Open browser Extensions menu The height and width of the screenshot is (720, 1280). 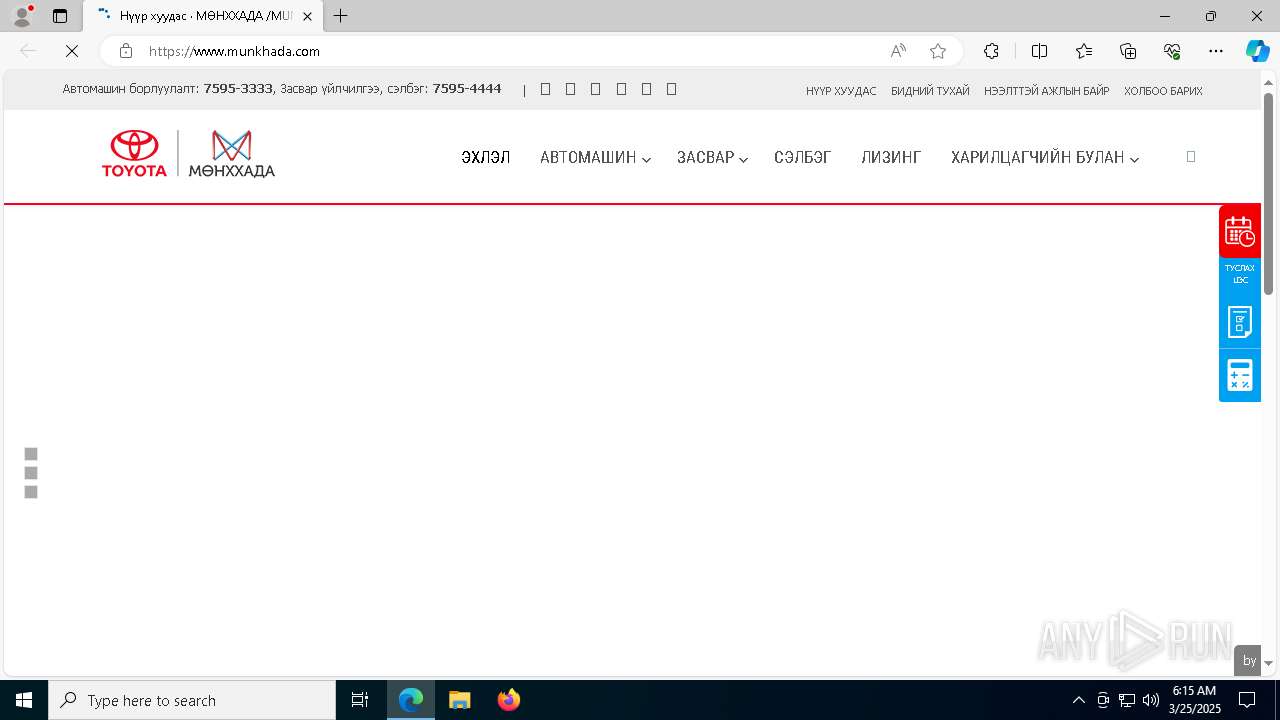(x=991, y=51)
